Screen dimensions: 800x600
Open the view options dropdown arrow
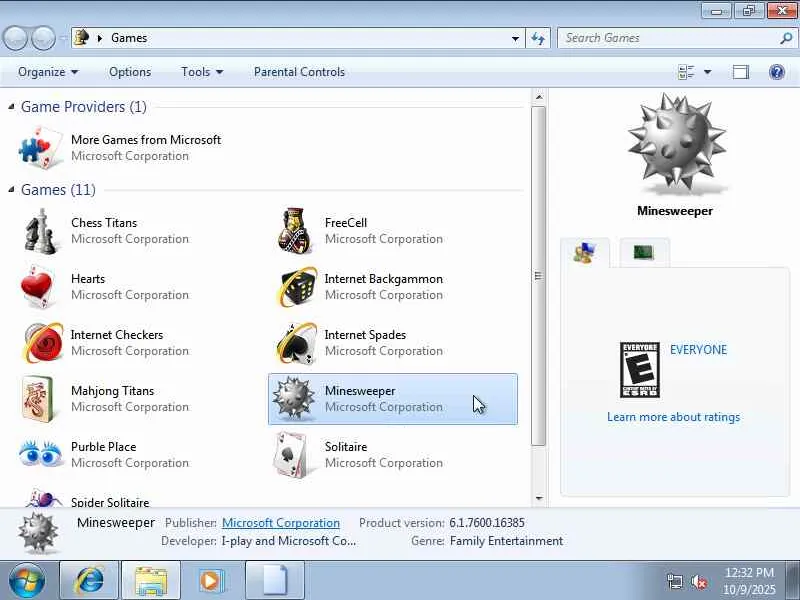(x=708, y=72)
